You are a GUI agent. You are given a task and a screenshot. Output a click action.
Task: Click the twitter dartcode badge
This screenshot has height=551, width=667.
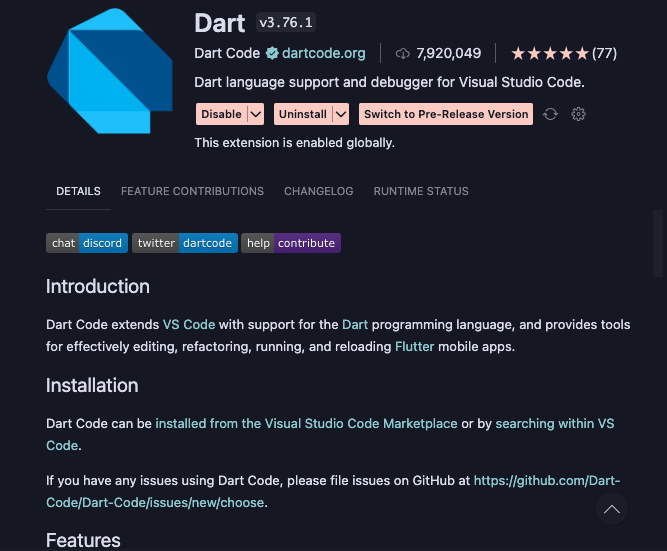(x=185, y=243)
